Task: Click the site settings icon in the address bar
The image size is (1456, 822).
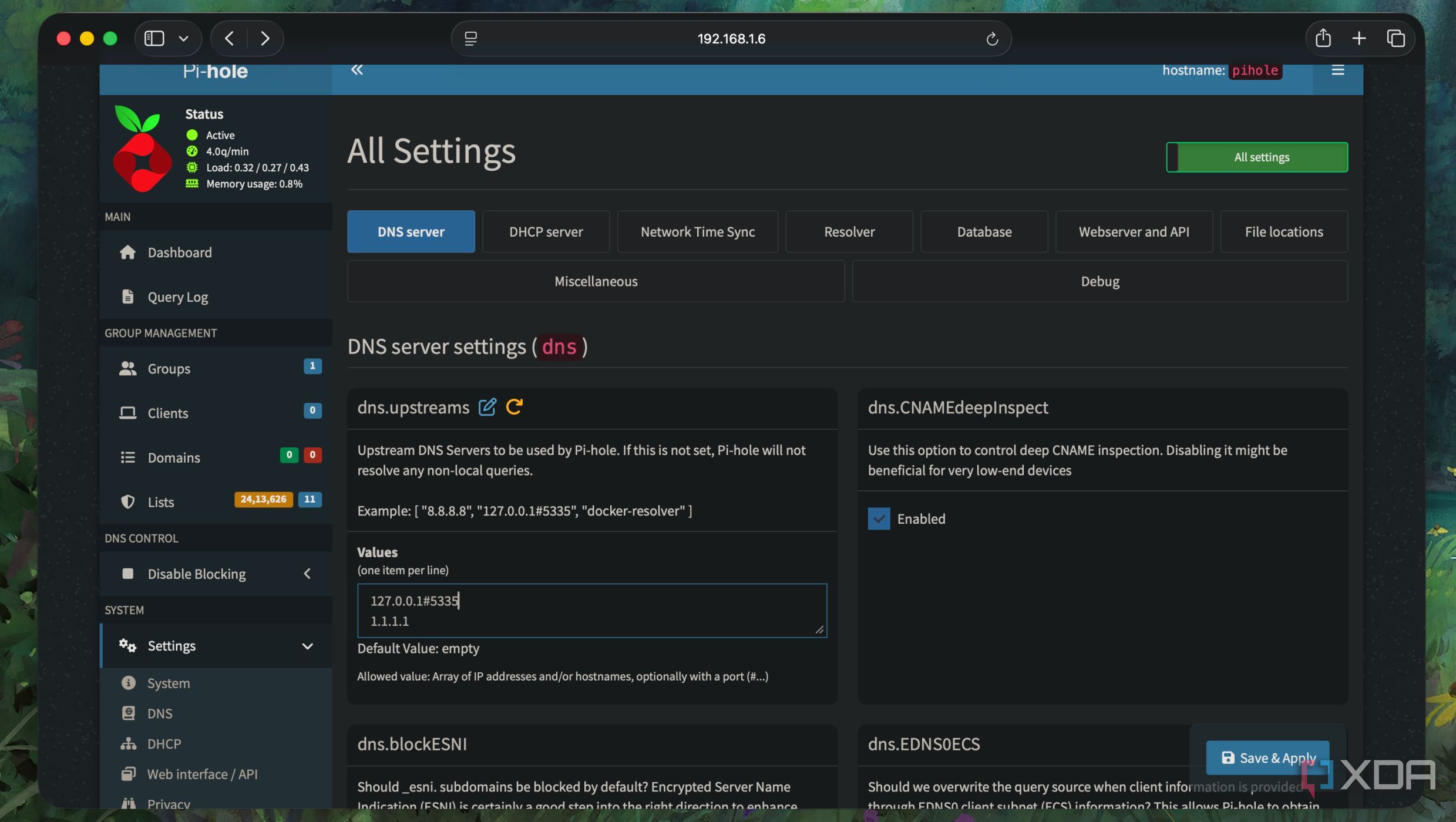Action: point(470,39)
